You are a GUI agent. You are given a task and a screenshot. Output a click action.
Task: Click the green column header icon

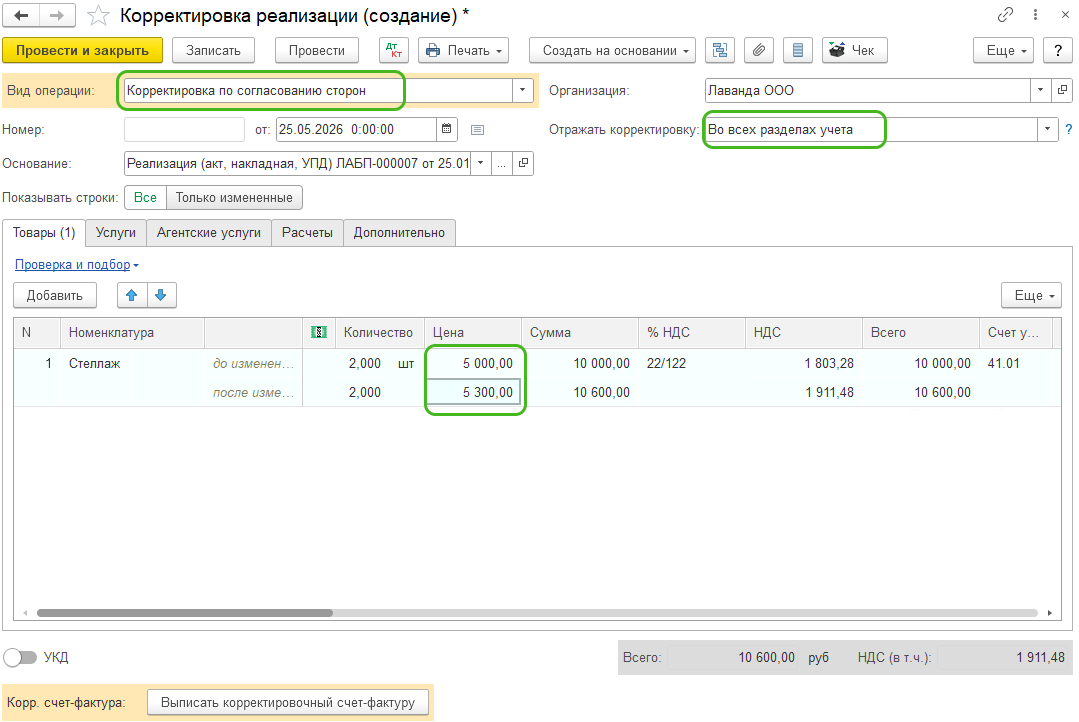[319, 332]
